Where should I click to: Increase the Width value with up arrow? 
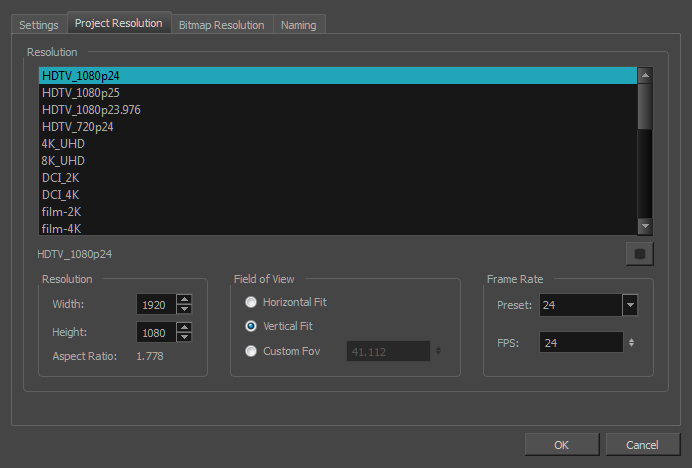(183, 299)
